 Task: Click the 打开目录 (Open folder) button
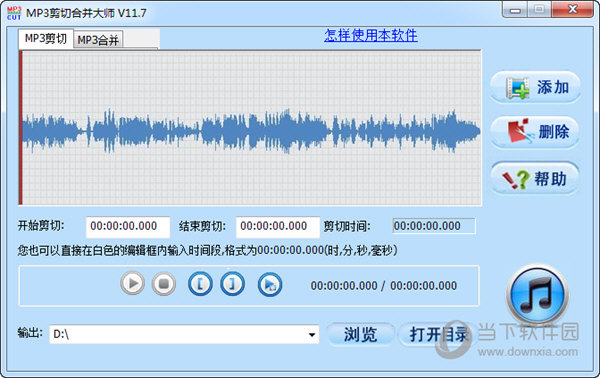(436, 334)
